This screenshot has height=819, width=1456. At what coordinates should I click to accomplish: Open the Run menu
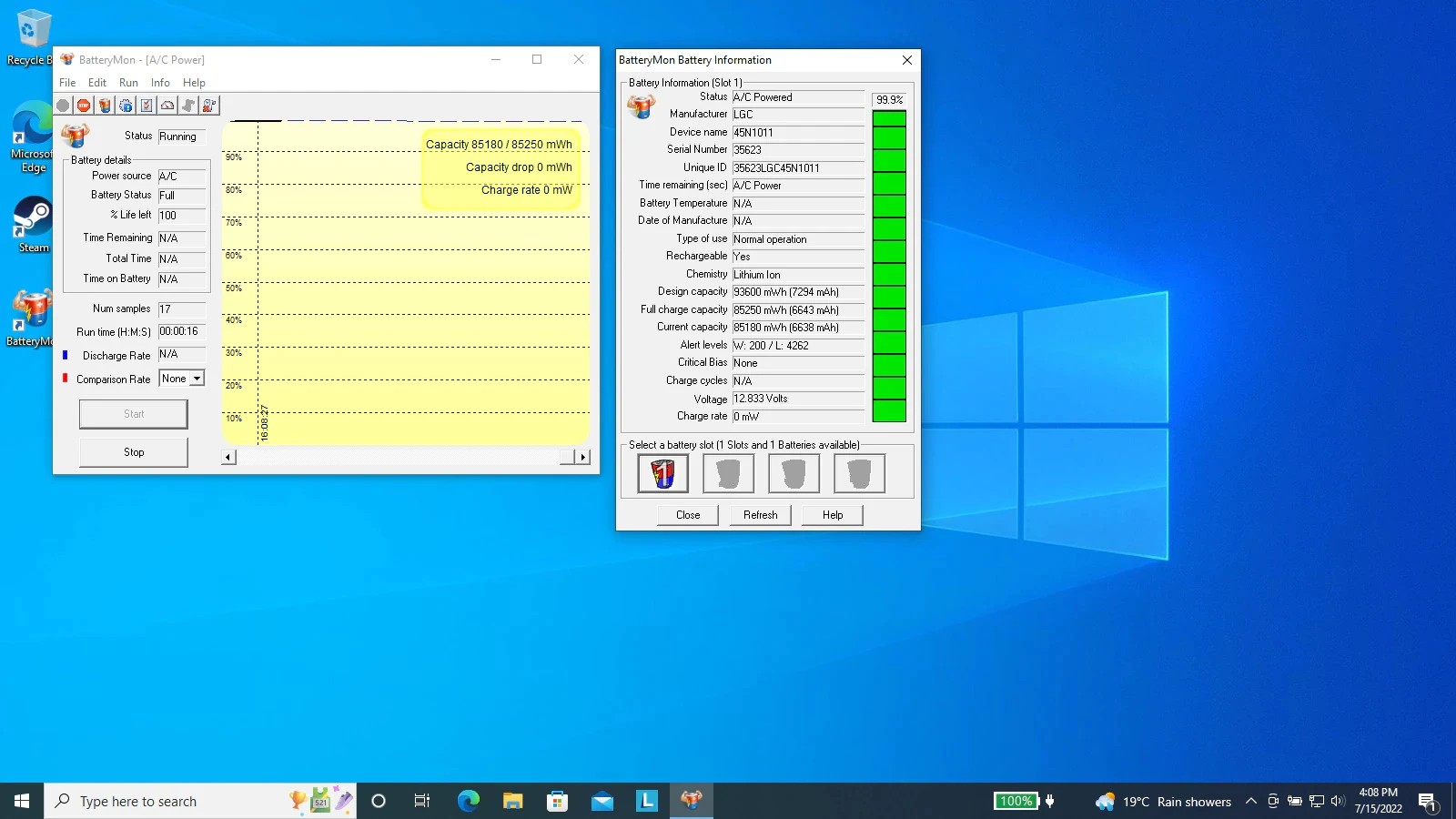click(x=128, y=83)
